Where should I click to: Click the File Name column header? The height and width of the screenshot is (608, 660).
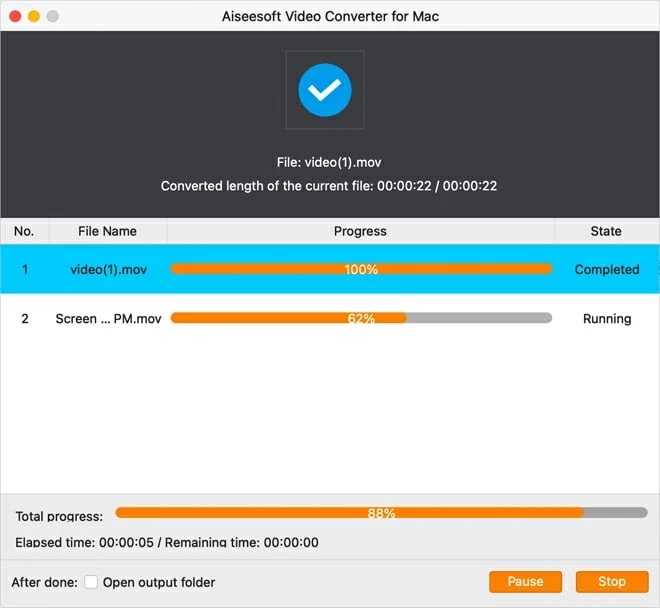click(x=108, y=231)
